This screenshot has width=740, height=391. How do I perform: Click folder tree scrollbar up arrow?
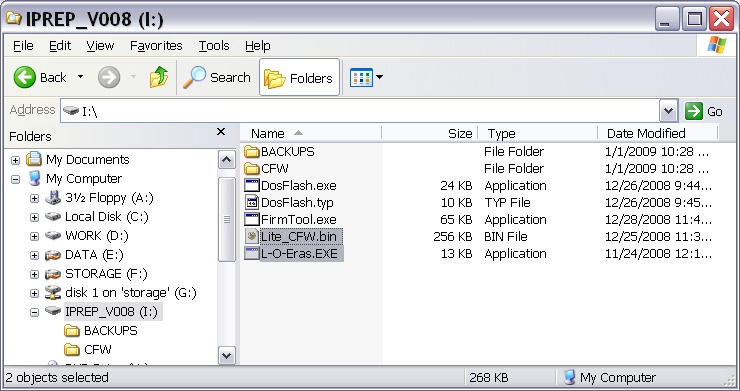point(227,160)
